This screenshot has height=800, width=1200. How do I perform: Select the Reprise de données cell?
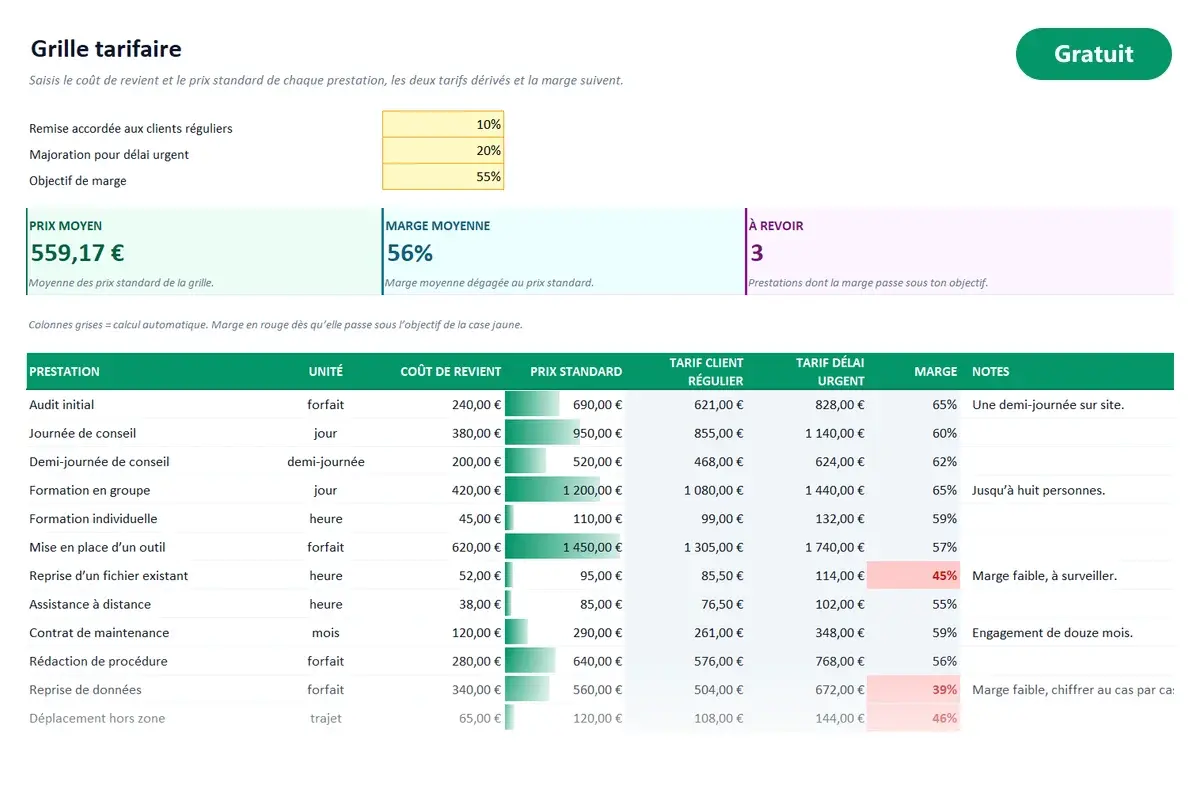click(85, 690)
